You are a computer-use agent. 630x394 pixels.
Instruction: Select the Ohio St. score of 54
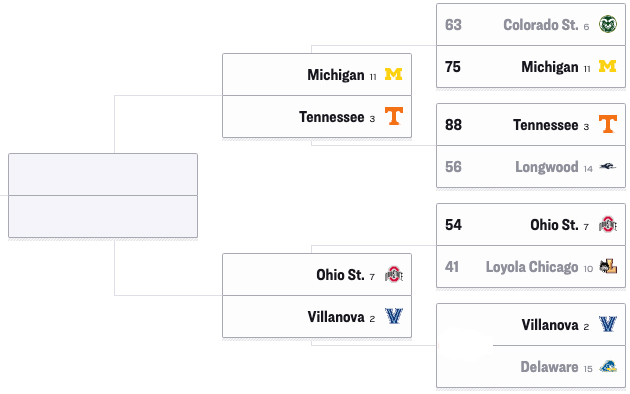pyautogui.click(x=453, y=225)
